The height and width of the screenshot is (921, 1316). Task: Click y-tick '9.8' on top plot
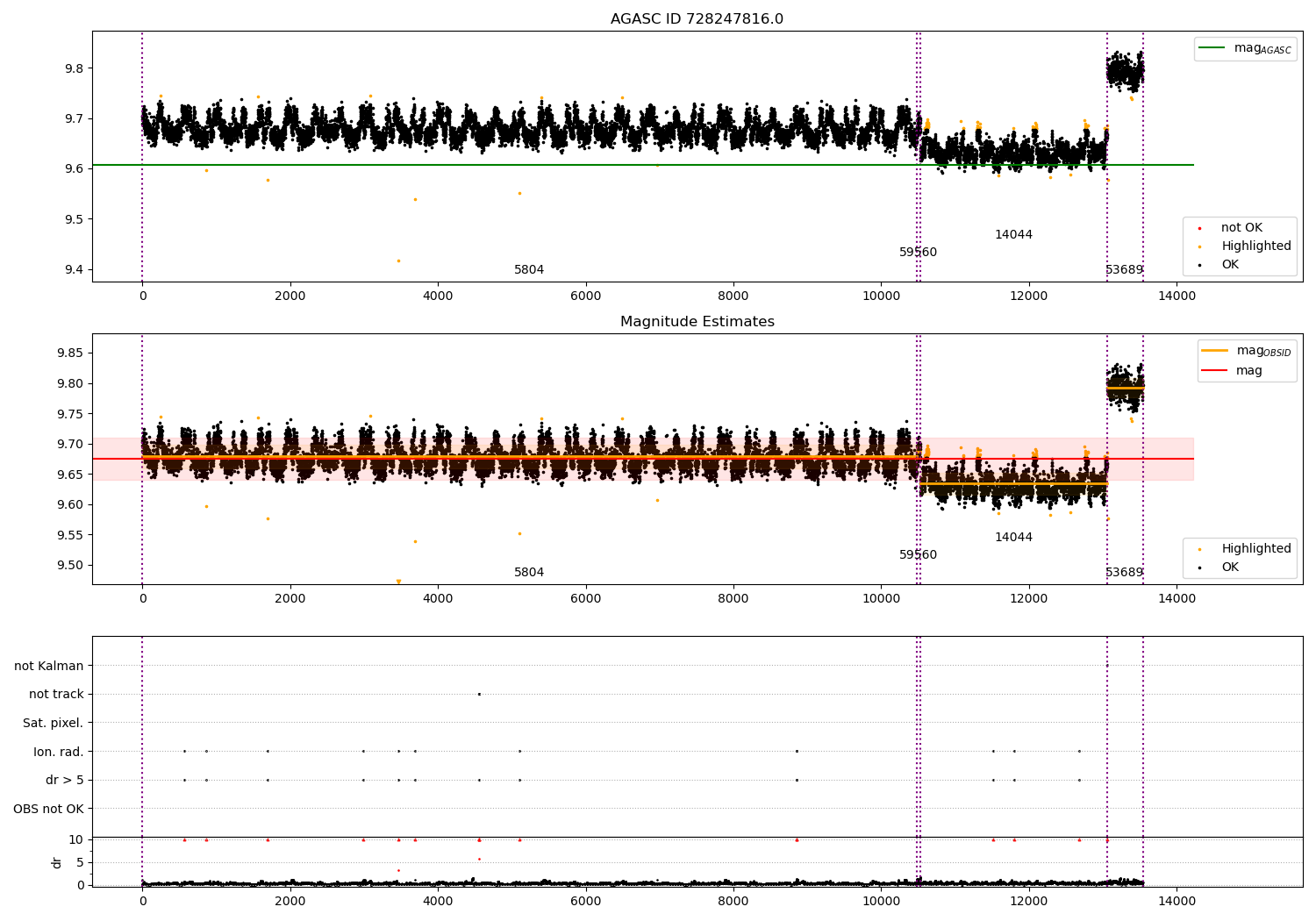(74, 68)
